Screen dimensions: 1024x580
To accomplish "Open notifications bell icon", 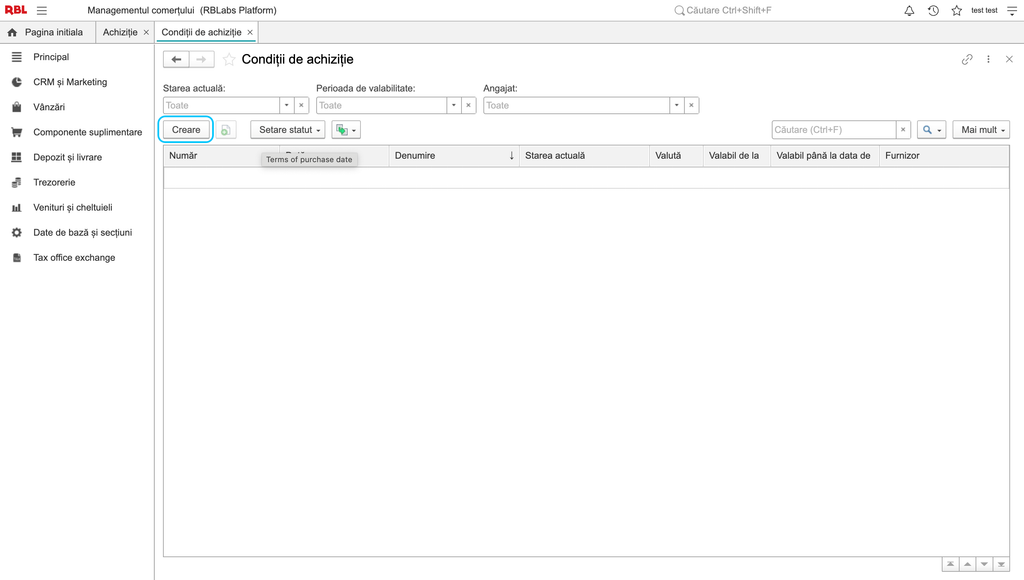I will 909,10.
